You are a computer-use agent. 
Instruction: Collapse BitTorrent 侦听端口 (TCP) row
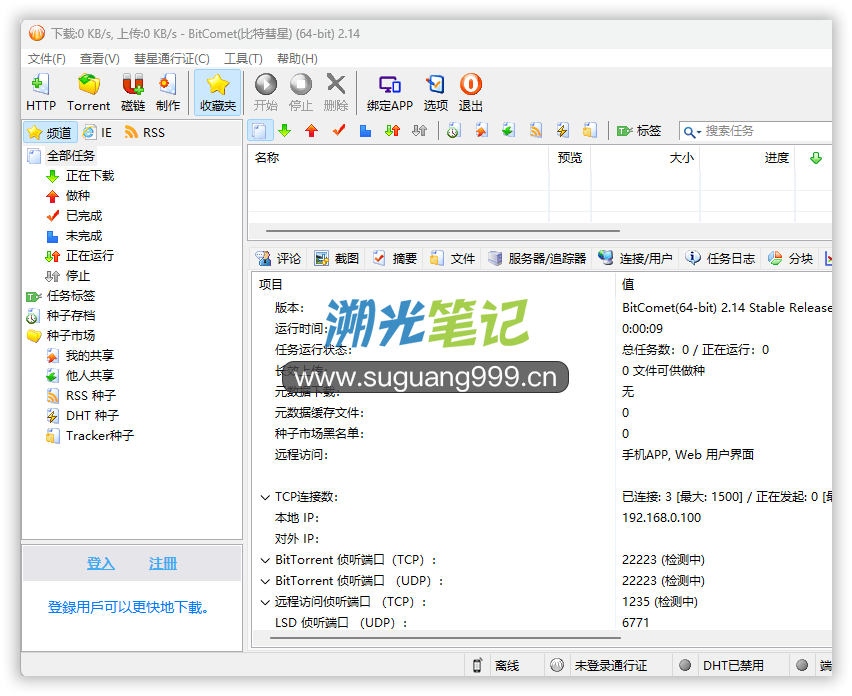[x=265, y=560]
